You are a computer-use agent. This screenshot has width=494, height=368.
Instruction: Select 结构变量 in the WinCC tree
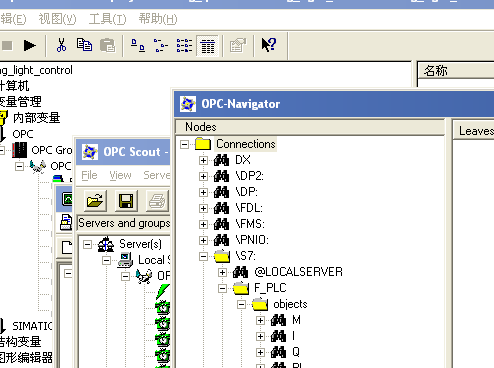[x=20, y=342]
